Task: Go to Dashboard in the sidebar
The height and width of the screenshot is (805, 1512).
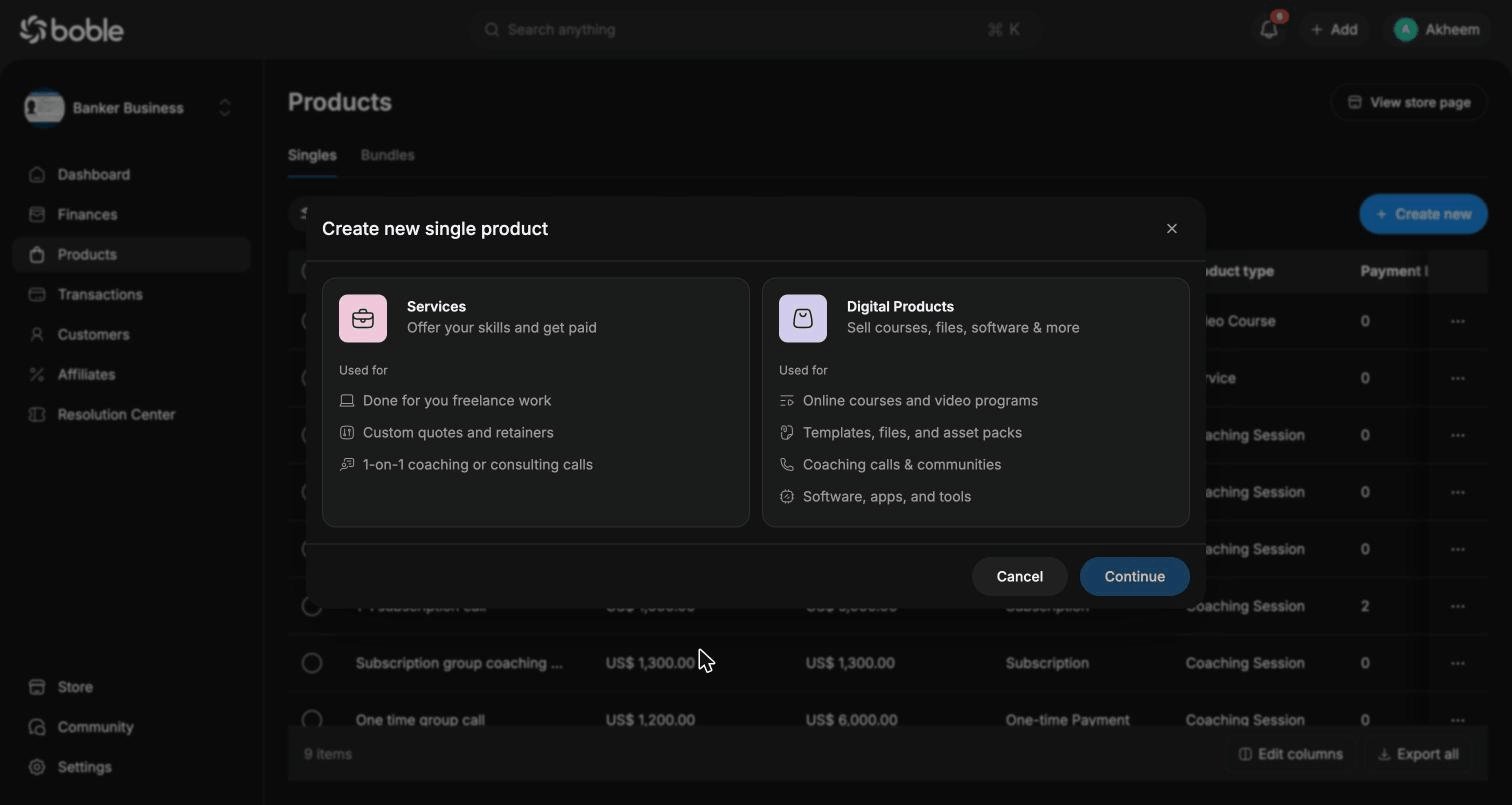Action: [131, 175]
